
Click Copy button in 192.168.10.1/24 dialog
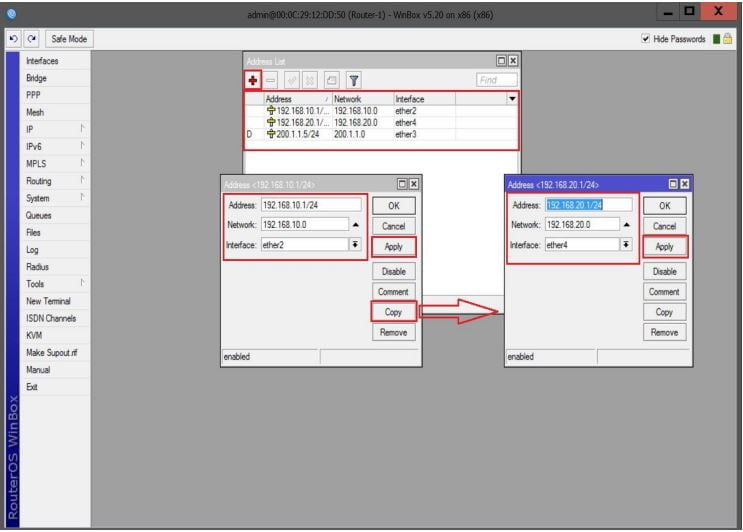[393, 312]
